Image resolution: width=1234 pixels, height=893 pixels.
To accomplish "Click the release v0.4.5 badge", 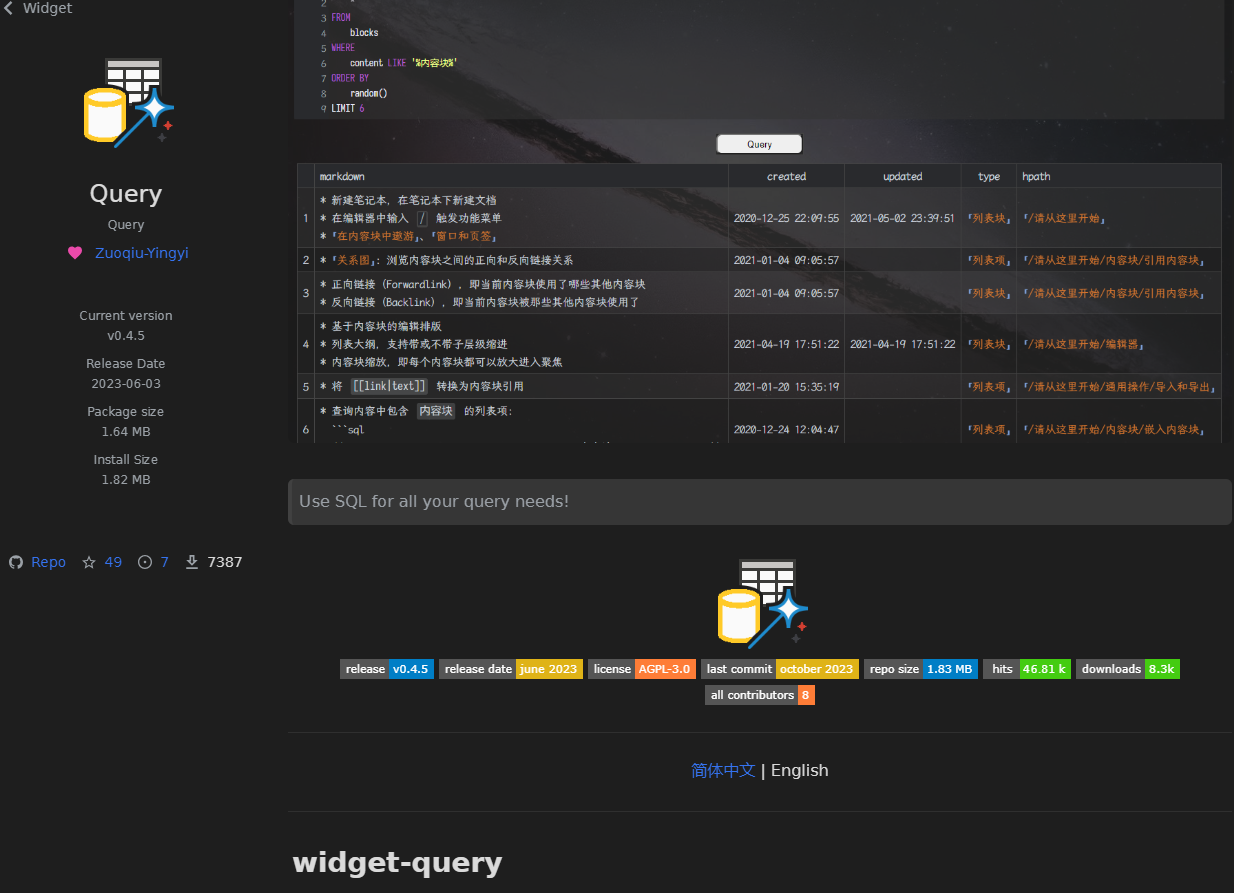I will [x=387, y=669].
